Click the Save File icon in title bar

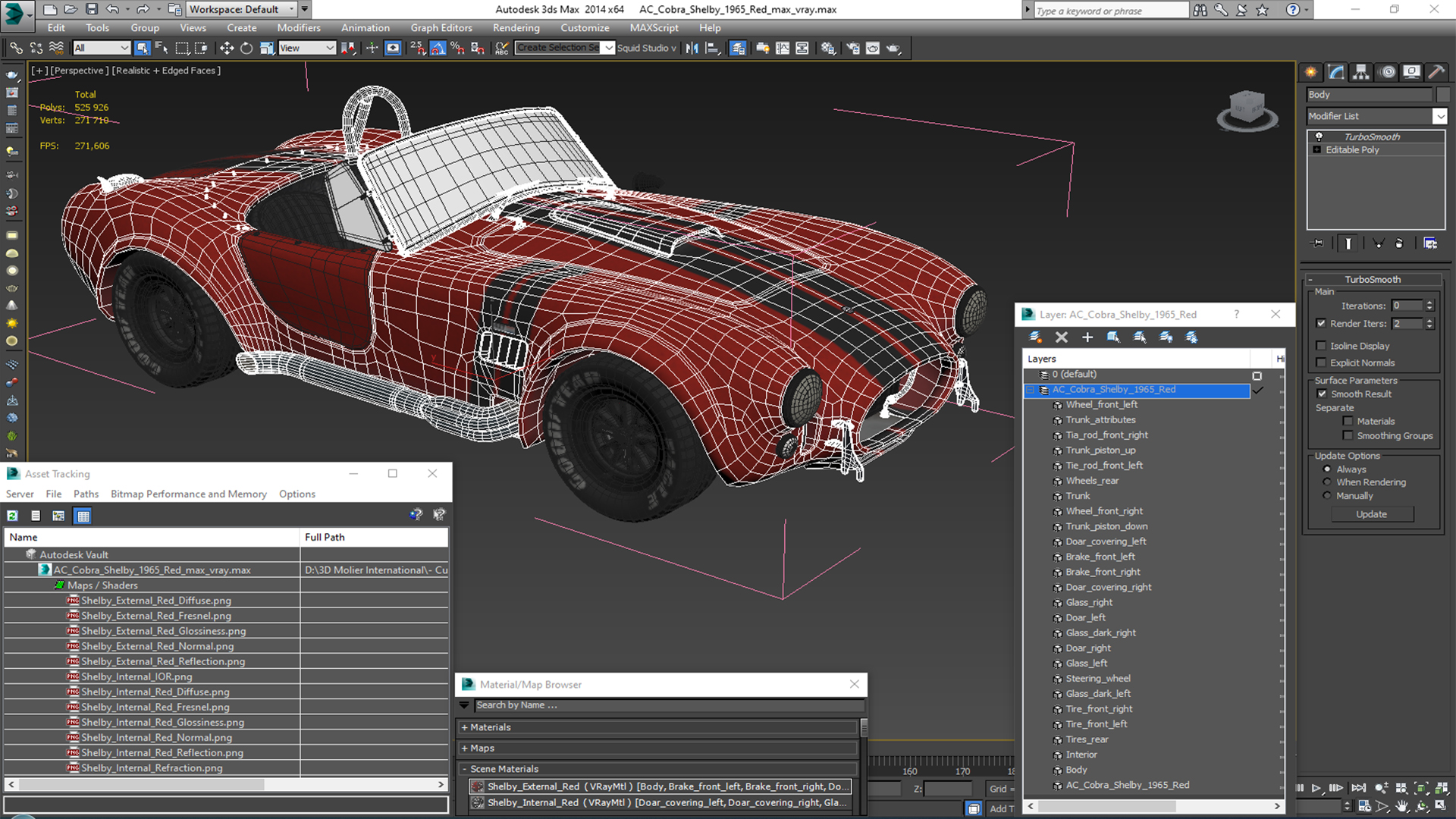(x=92, y=9)
